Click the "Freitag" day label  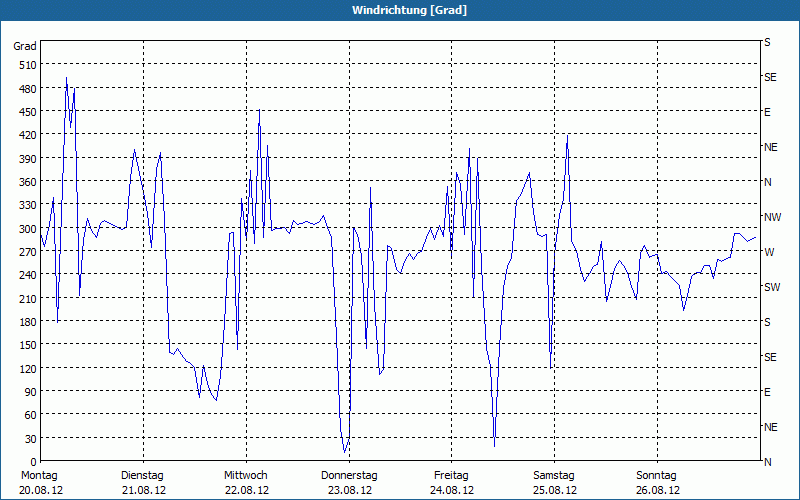click(x=451, y=476)
